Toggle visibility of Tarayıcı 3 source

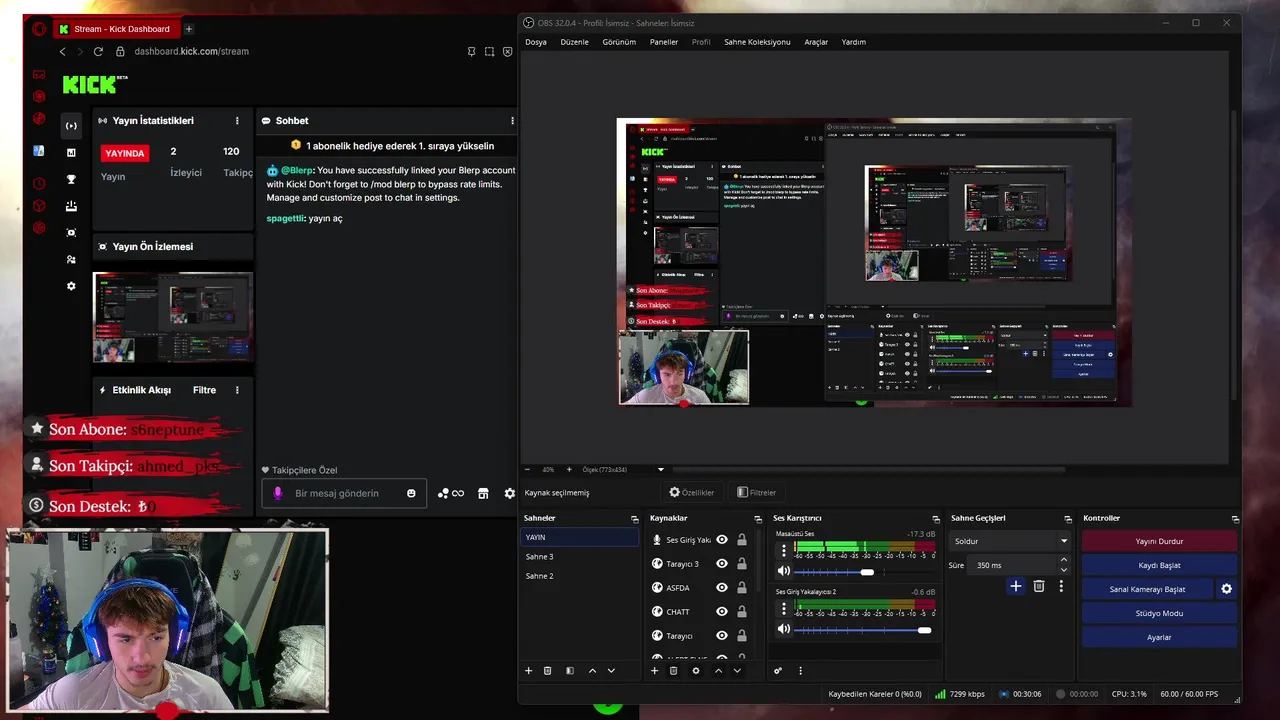pyautogui.click(x=722, y=564)
